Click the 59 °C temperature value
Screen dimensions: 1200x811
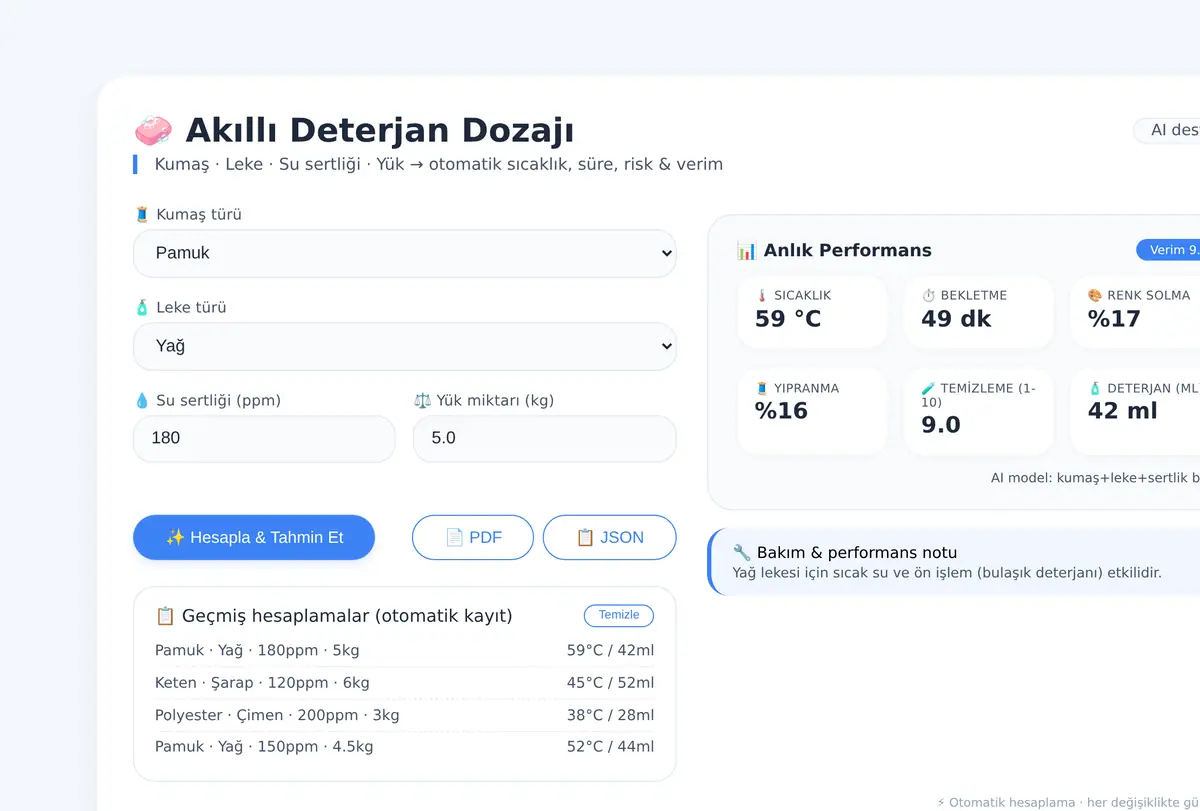(788, 319)
